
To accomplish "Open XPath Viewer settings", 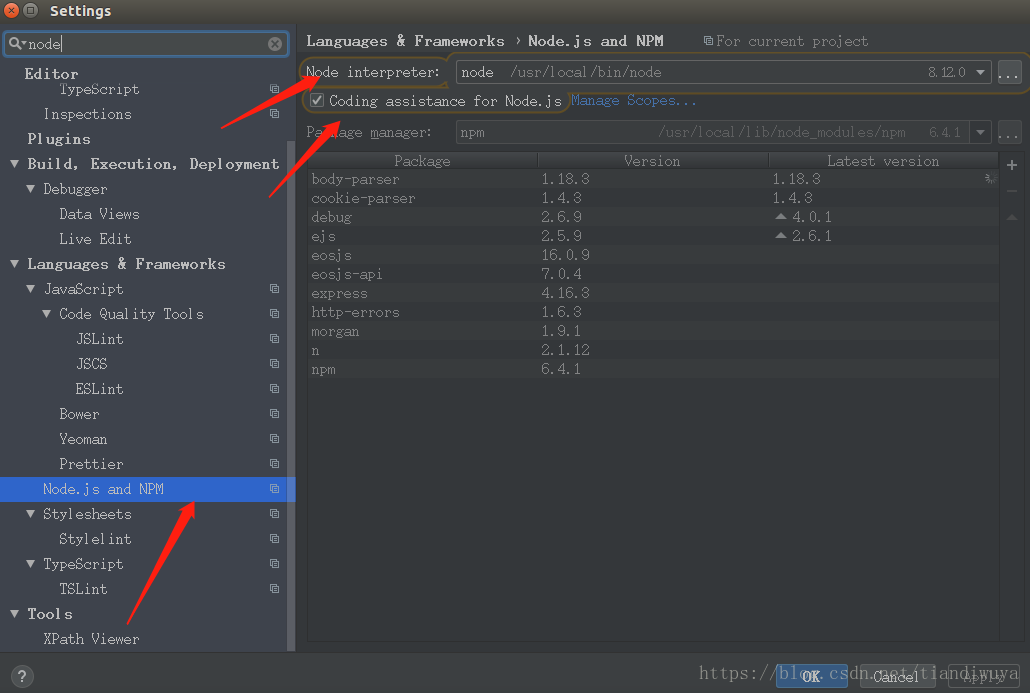I will click(x=91, y=638).
